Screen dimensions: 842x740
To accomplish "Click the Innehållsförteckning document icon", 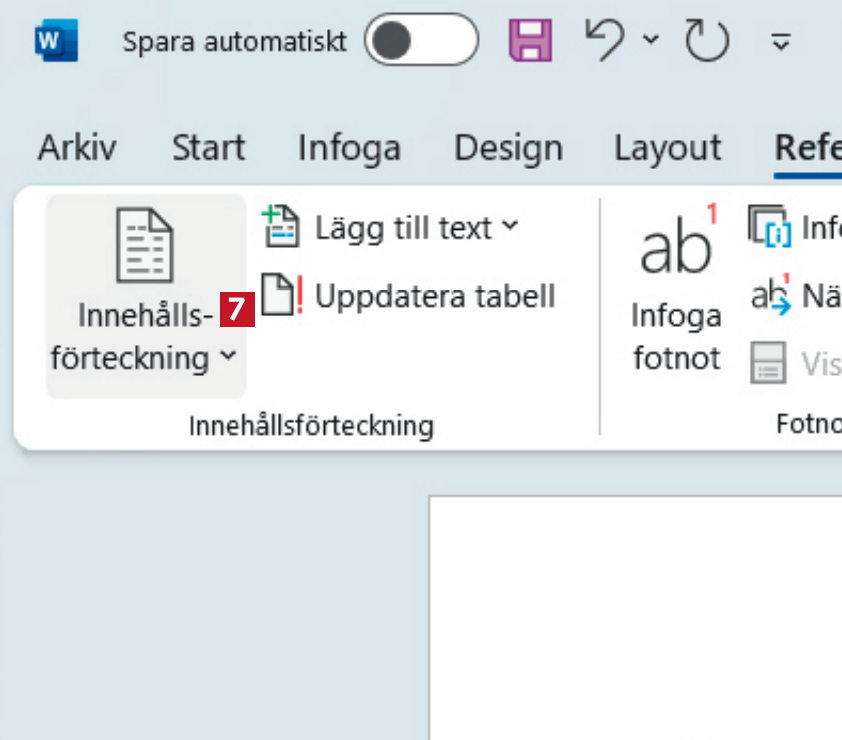I will 145,245.
